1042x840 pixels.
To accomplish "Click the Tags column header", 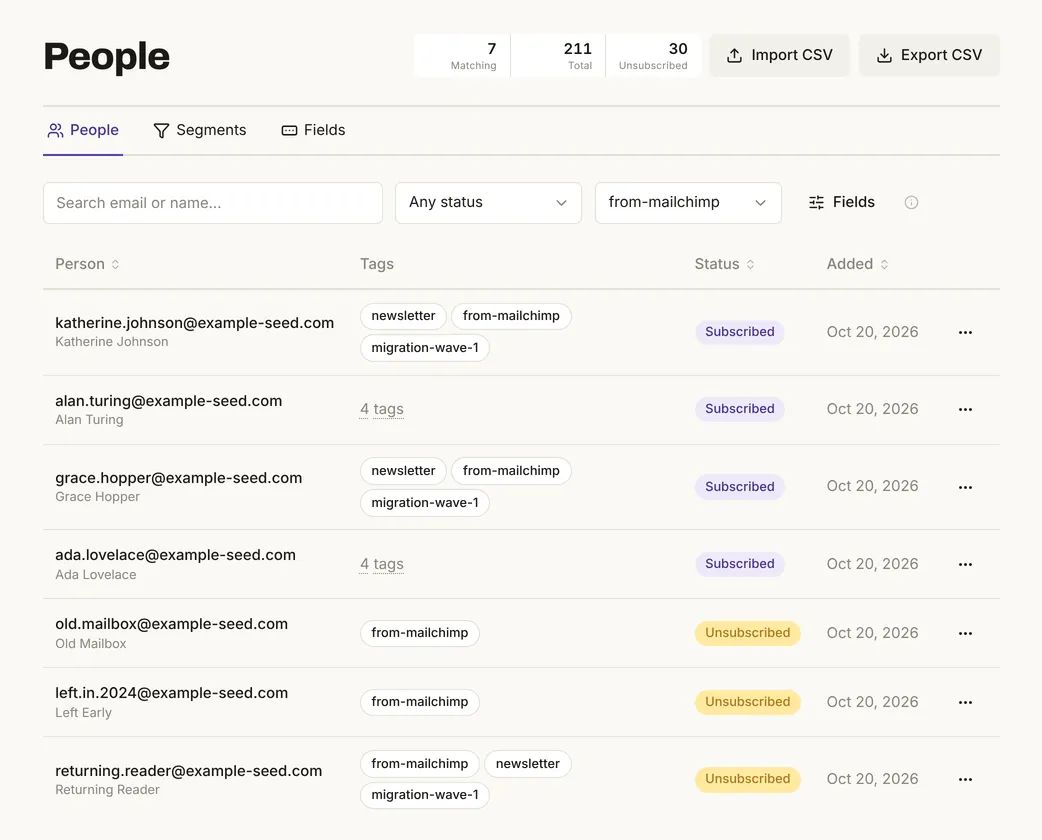I will tap(377, 264).
